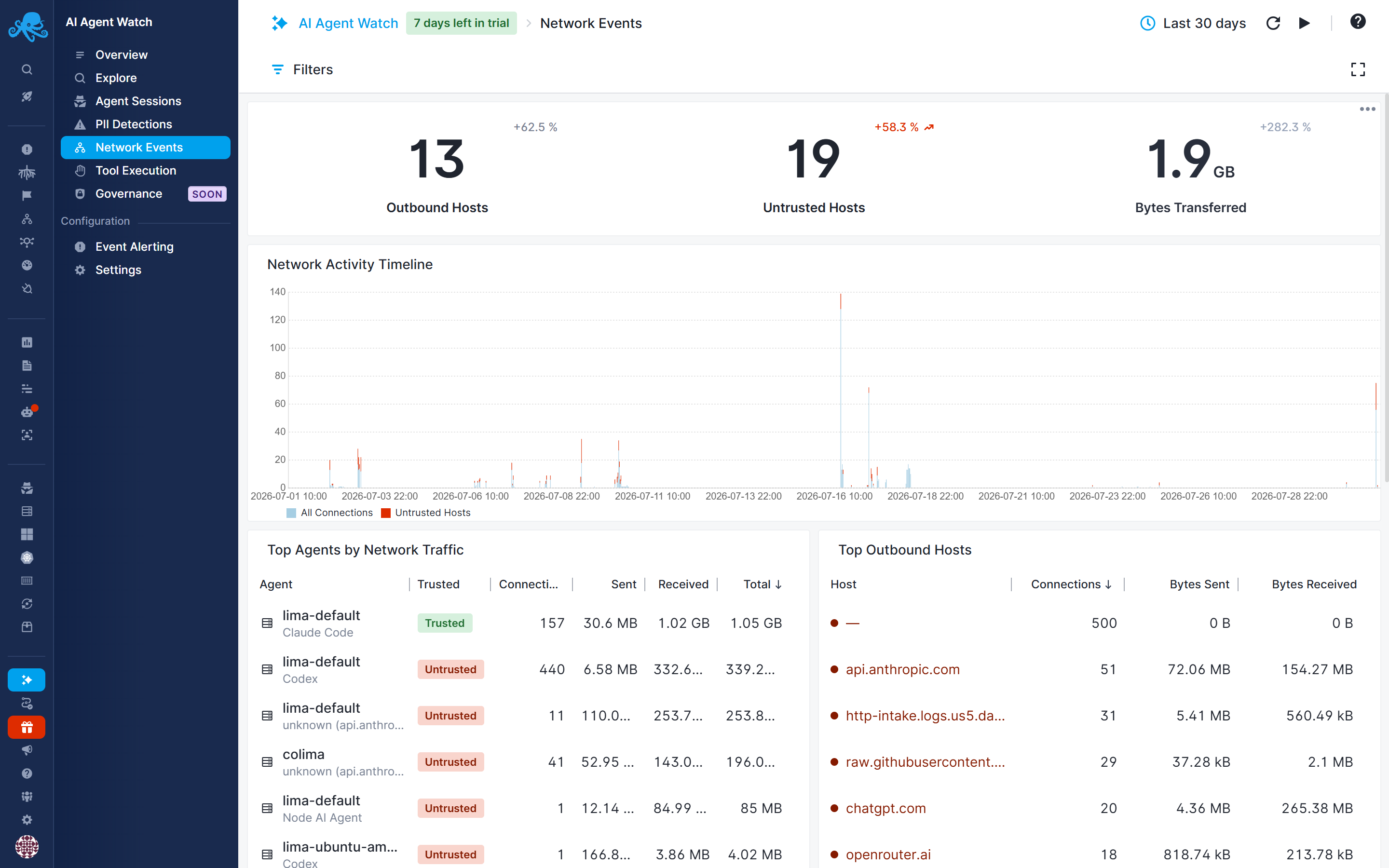Go to Overview in sidebar
The image size is (1389, 868).
tap(145, 54)
